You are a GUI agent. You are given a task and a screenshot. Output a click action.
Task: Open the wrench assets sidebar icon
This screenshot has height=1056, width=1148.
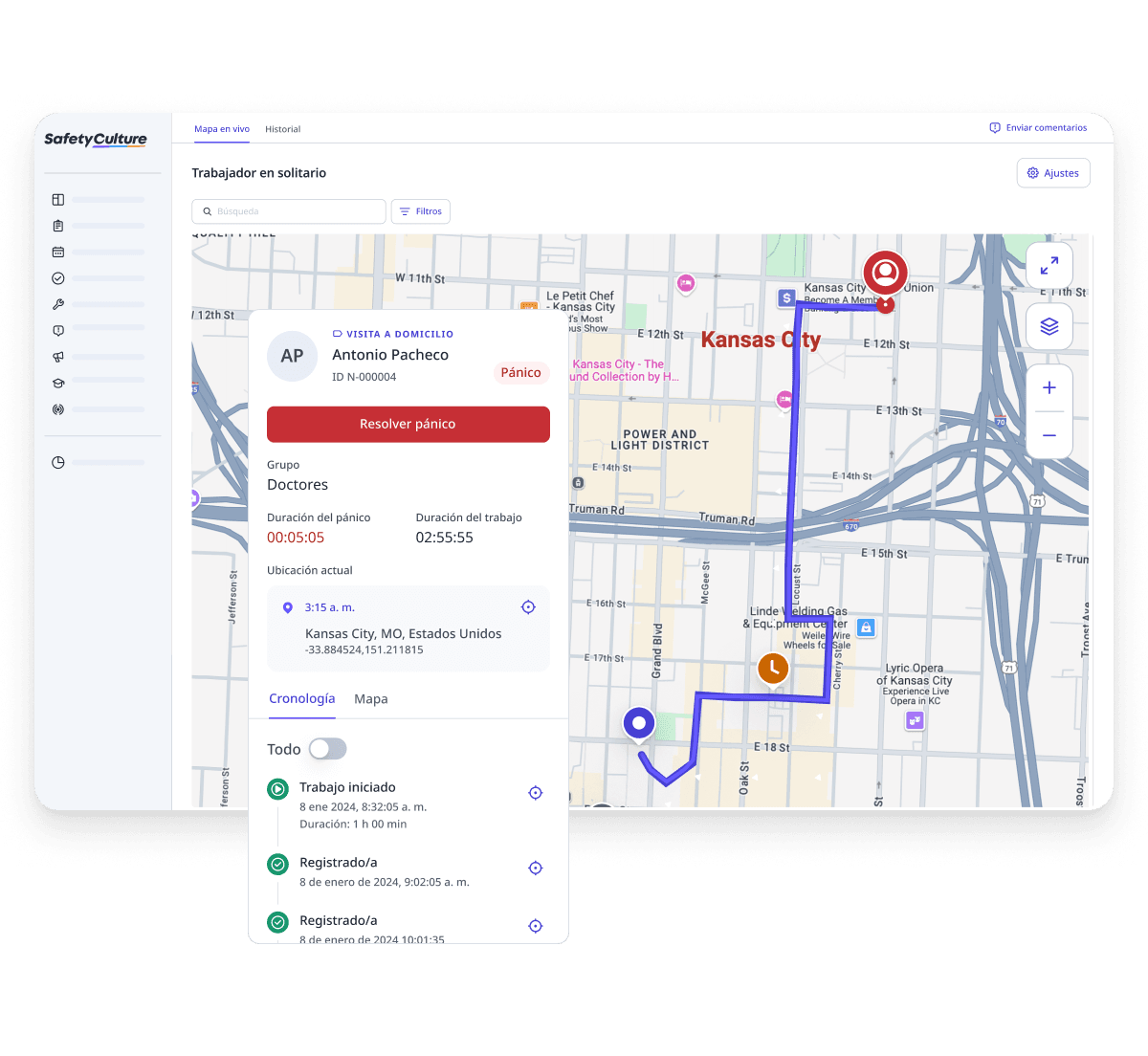pos(58,304)
